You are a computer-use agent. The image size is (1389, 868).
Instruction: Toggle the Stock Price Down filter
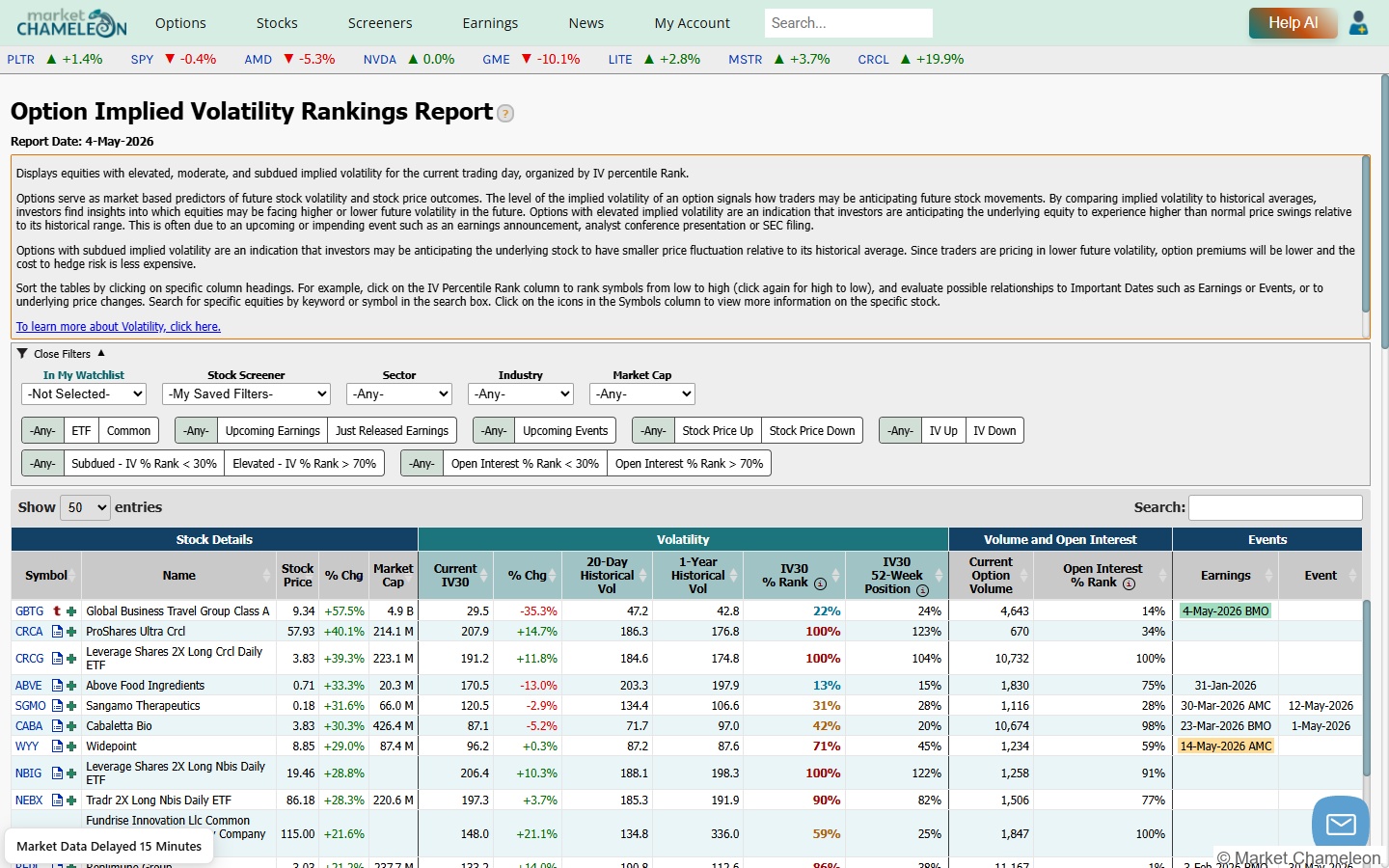812,431
